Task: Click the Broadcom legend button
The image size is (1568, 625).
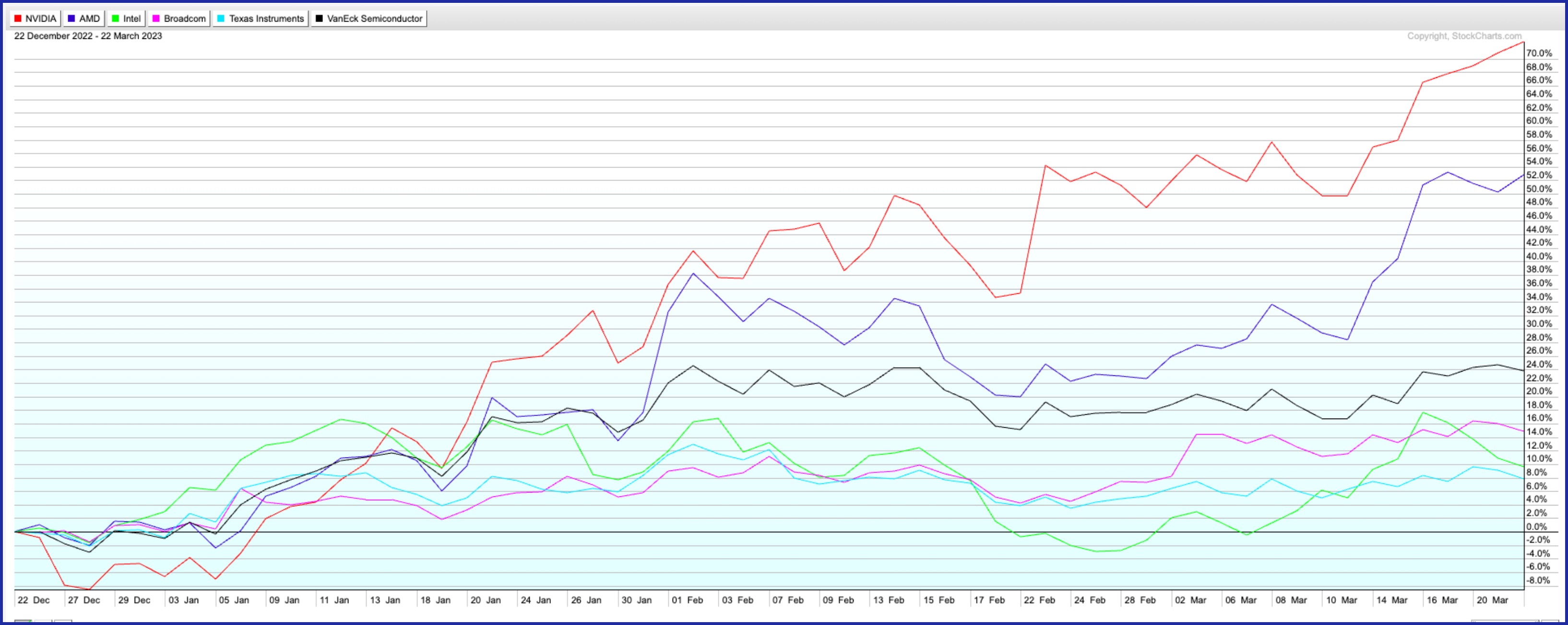Action: point(179,19)
